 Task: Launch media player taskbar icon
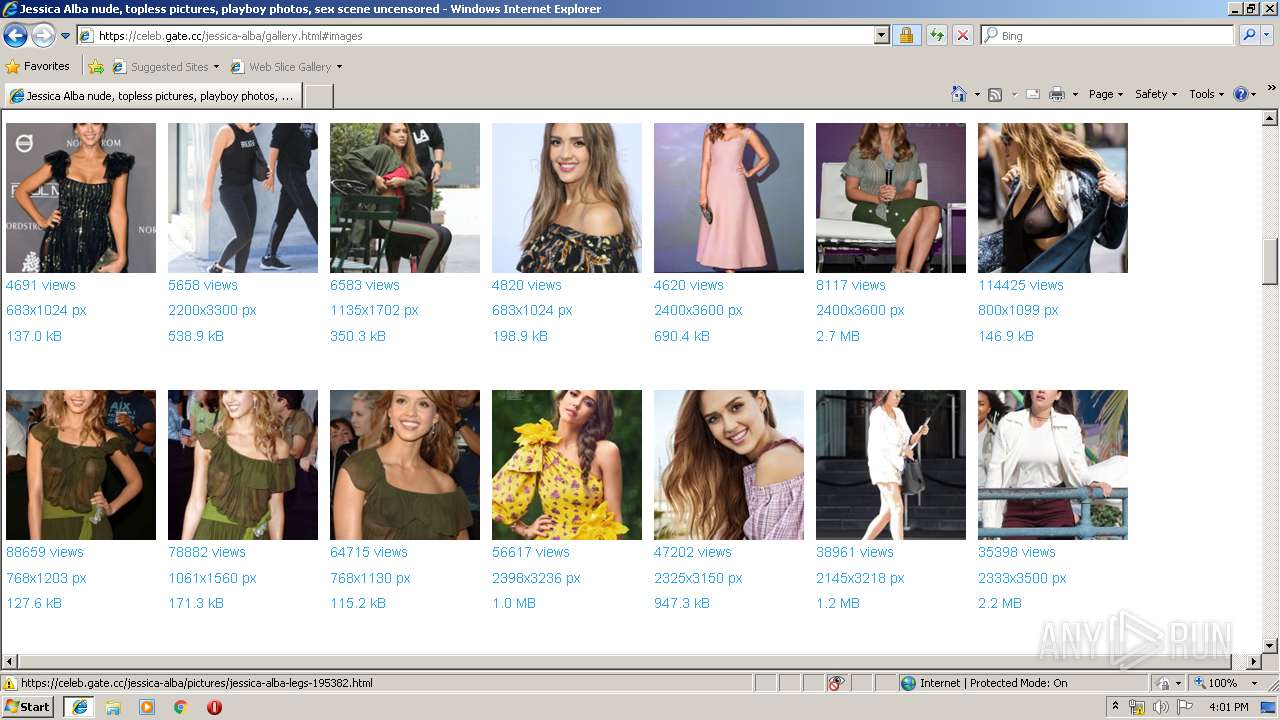pyautogui.click(x=147, y=707)
